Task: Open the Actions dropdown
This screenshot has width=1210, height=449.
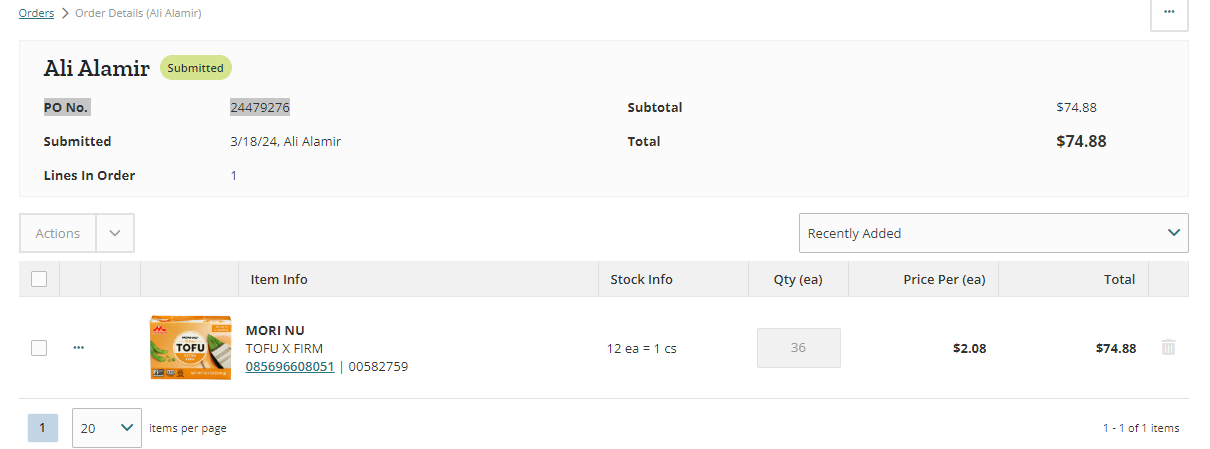Action: [58, 233]
